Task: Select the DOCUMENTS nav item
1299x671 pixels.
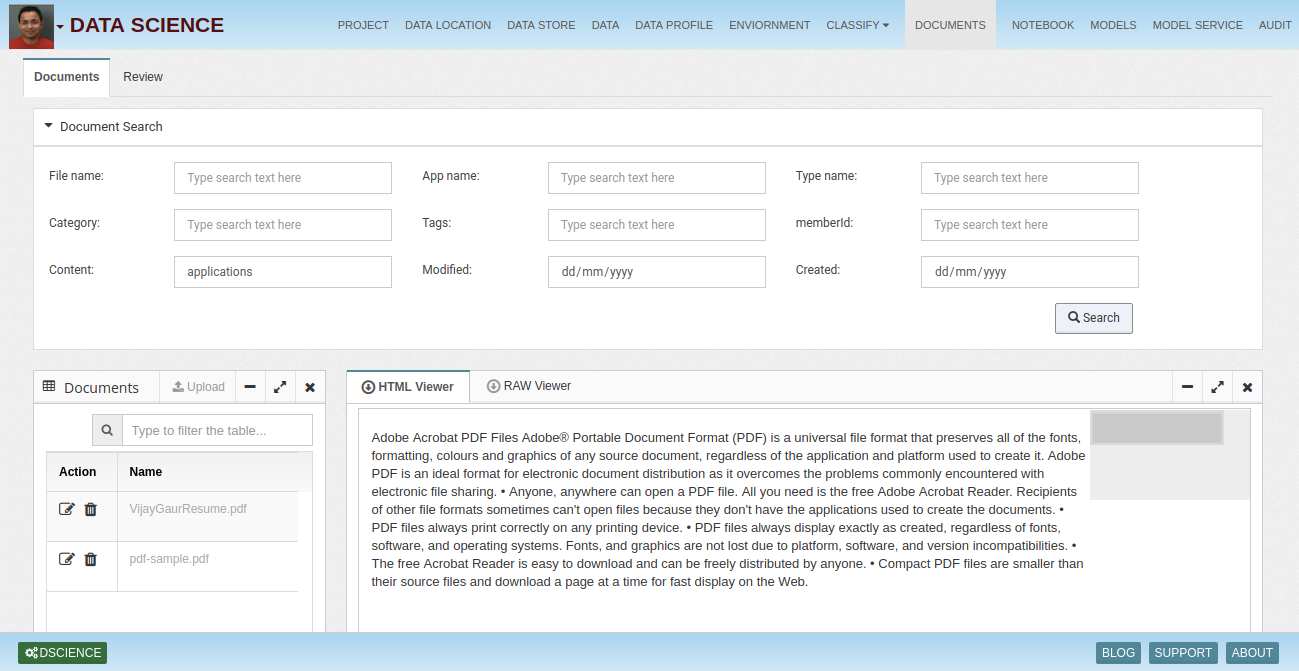Action: click(x=950, y=25)
